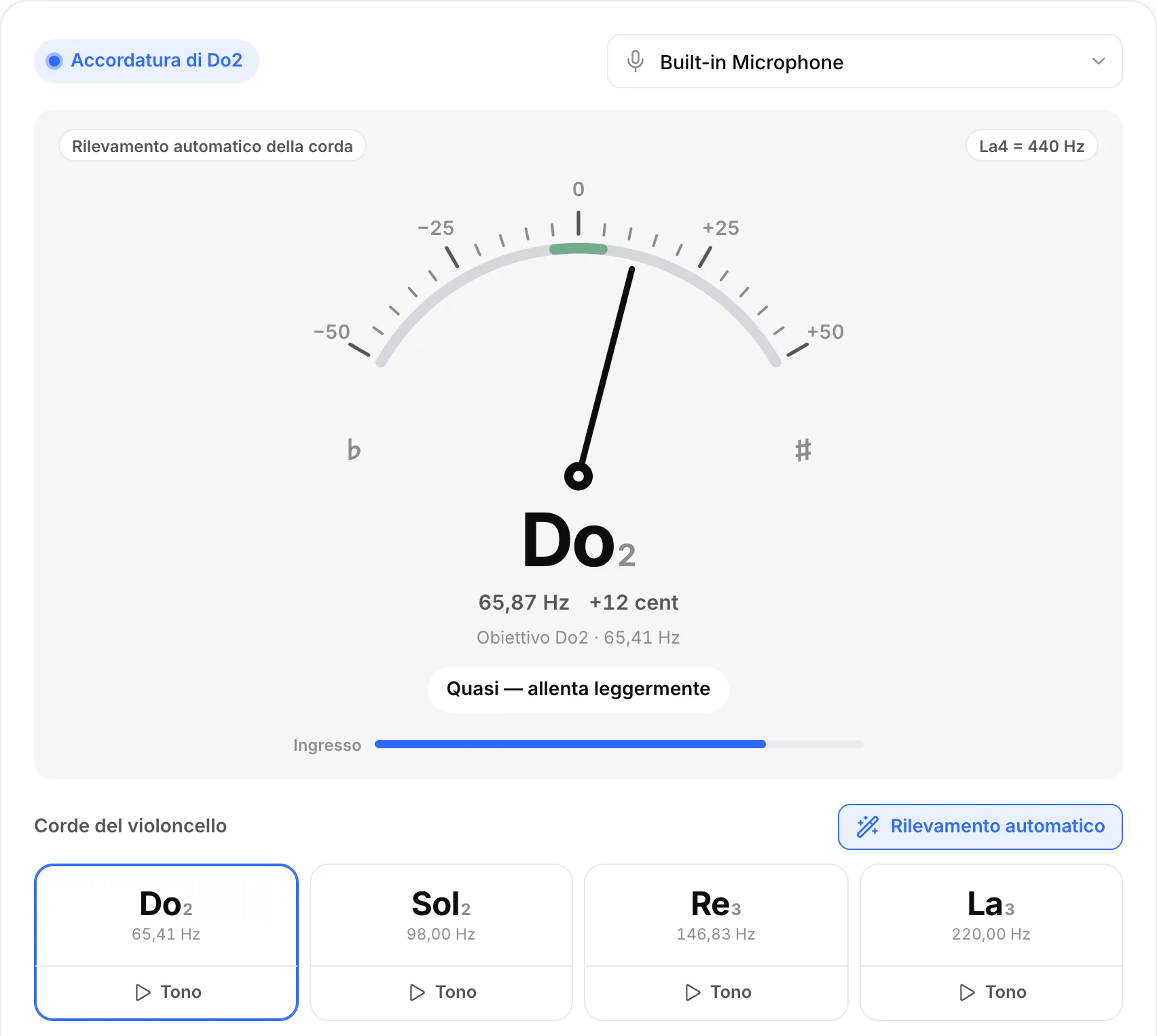Click the 0 center gauge label
Viewport: 1157px width, 1036px height.
pyautogui.click(x=578, y=189)
